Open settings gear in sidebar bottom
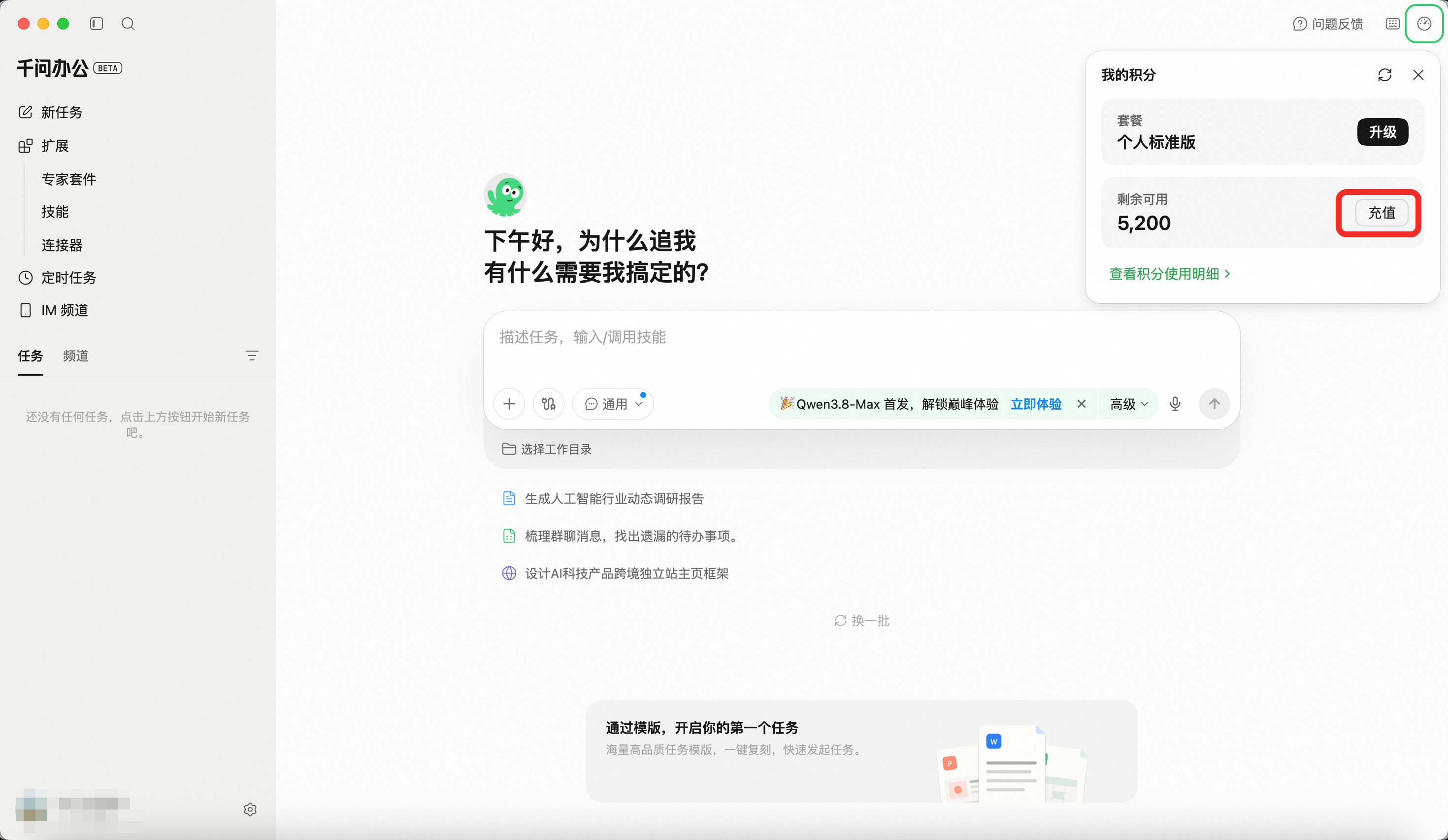 pyautogui.click(x=250, y=809)
